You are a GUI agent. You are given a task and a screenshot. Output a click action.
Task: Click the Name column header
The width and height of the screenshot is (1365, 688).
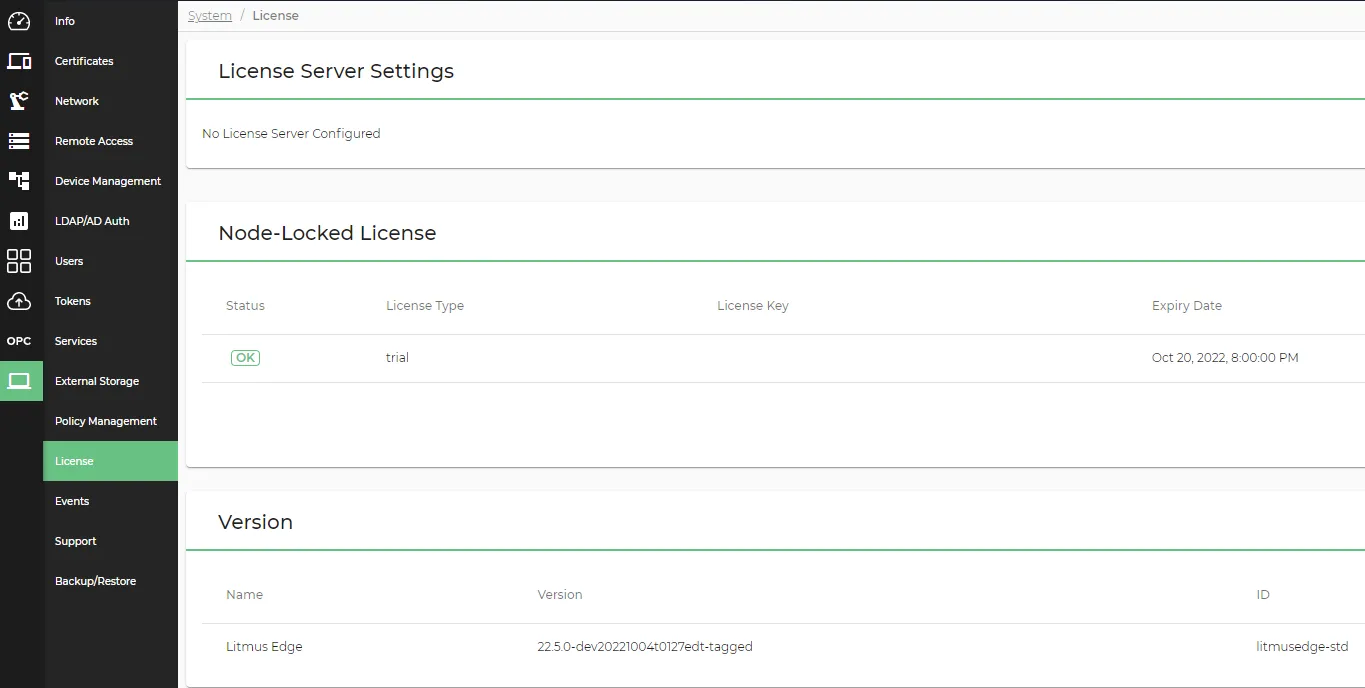pyautogui.click(x=244, y=595)
